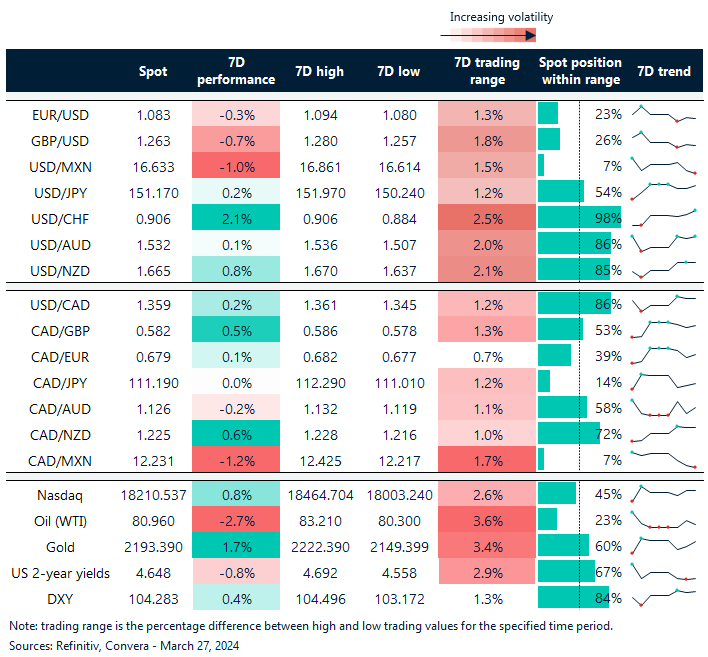Click the EUR/USD 7D trend sparkline
Image resolution: width=708 pixels, height=657 pixels.
click(x=663, y=114)
